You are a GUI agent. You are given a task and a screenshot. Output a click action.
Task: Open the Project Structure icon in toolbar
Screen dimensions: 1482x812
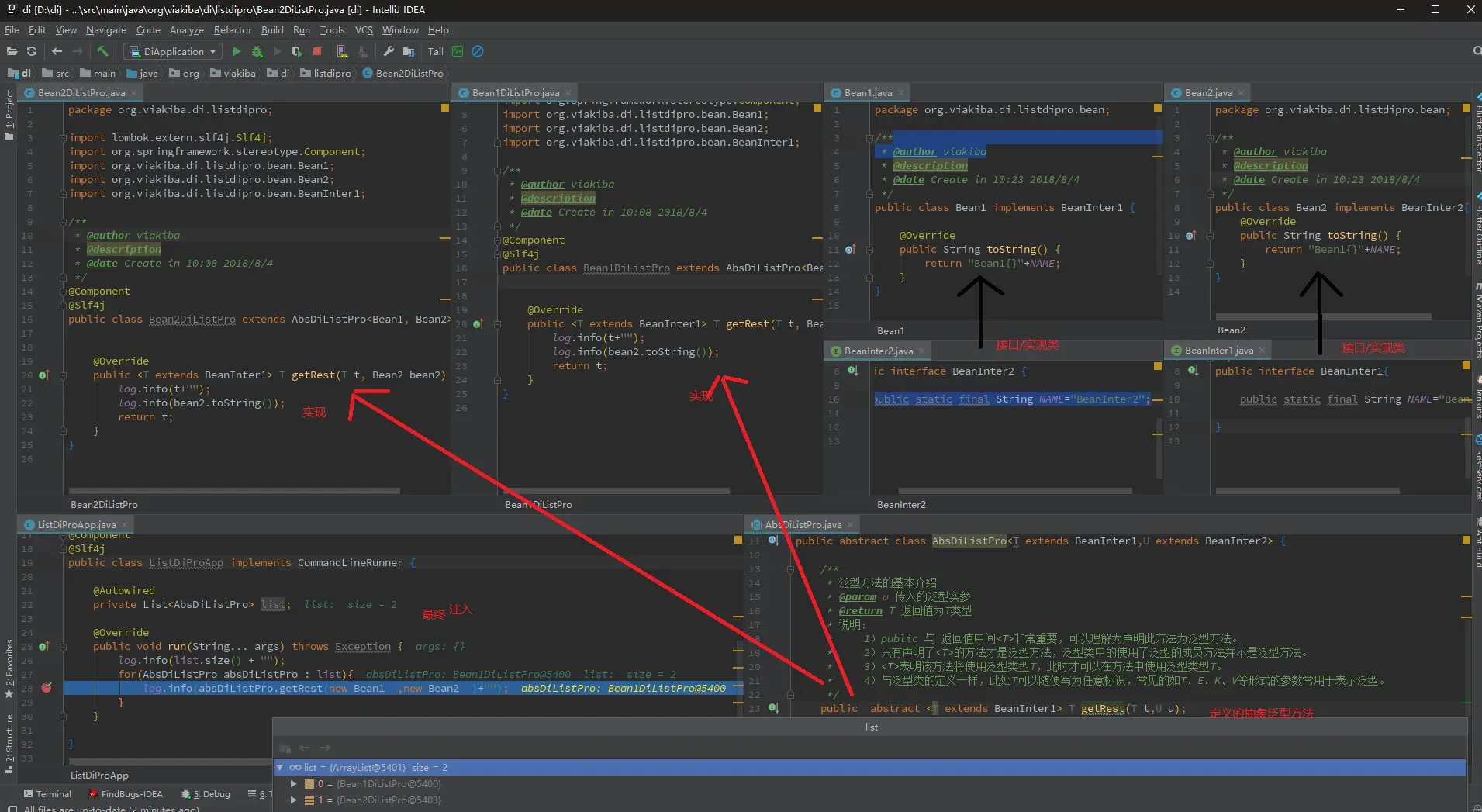[x=409, y=51]
